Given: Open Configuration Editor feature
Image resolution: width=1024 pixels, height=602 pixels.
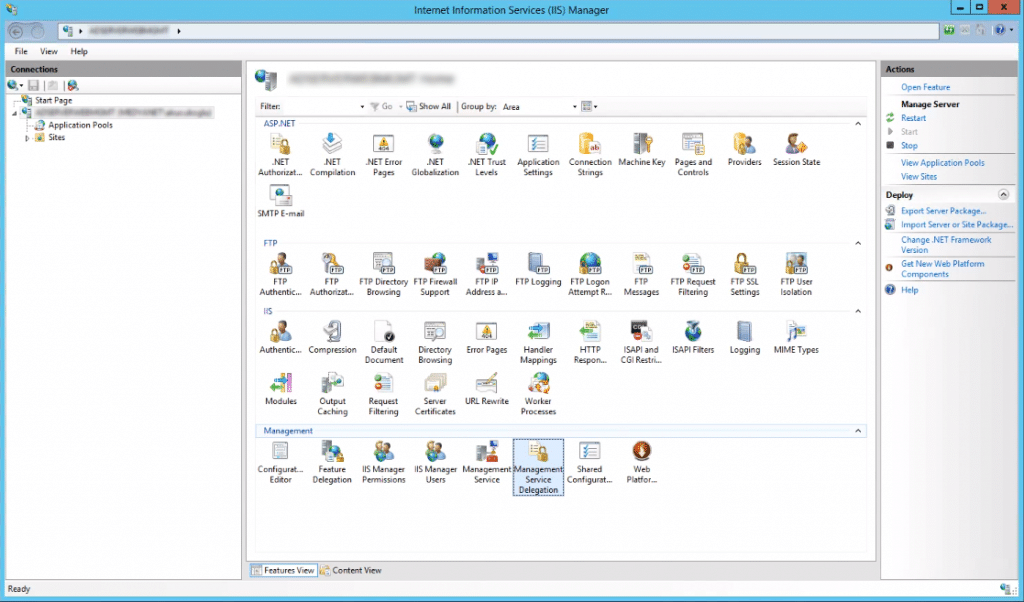Looking at the screenshot, I should tap(280, 462).
